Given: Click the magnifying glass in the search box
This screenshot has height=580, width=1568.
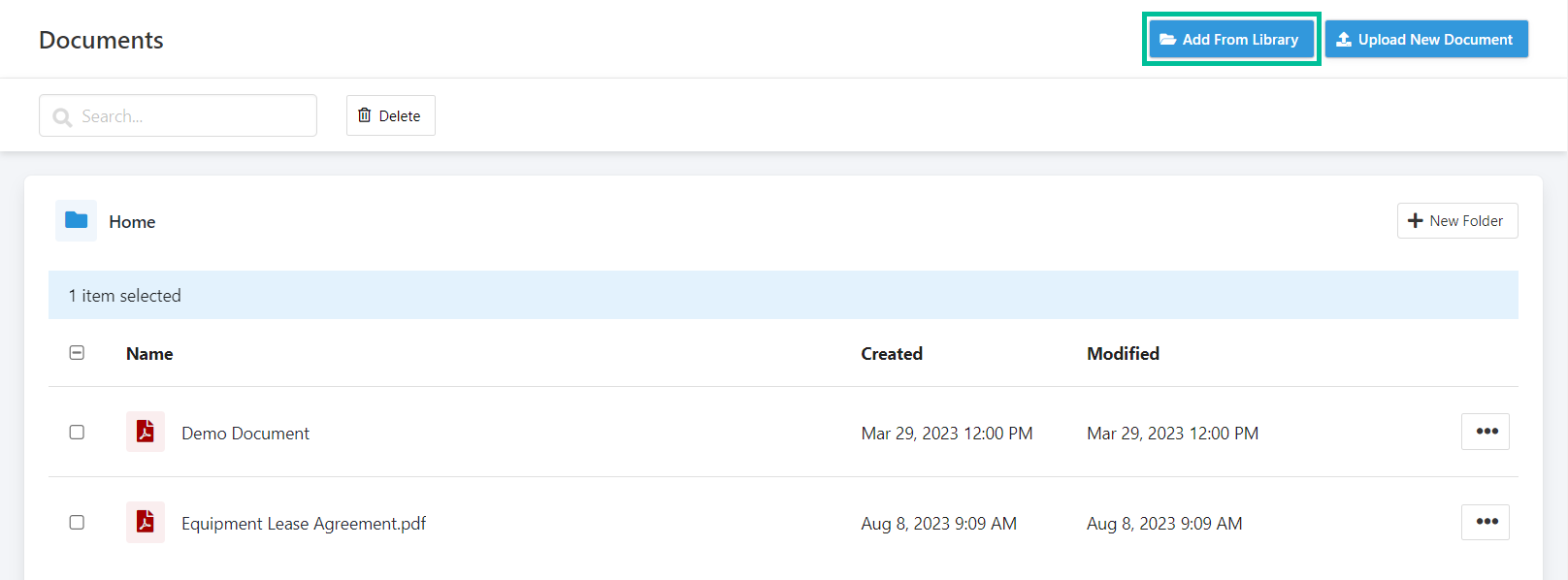Looking at the screenshot, I should pyautogui.click(x=61, y=115).
